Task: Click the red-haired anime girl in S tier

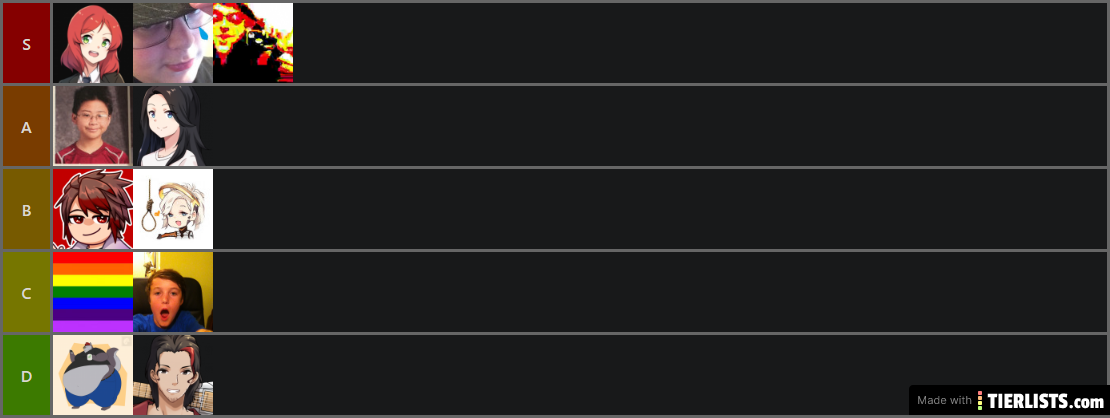Action: click(x=93, y=43)
